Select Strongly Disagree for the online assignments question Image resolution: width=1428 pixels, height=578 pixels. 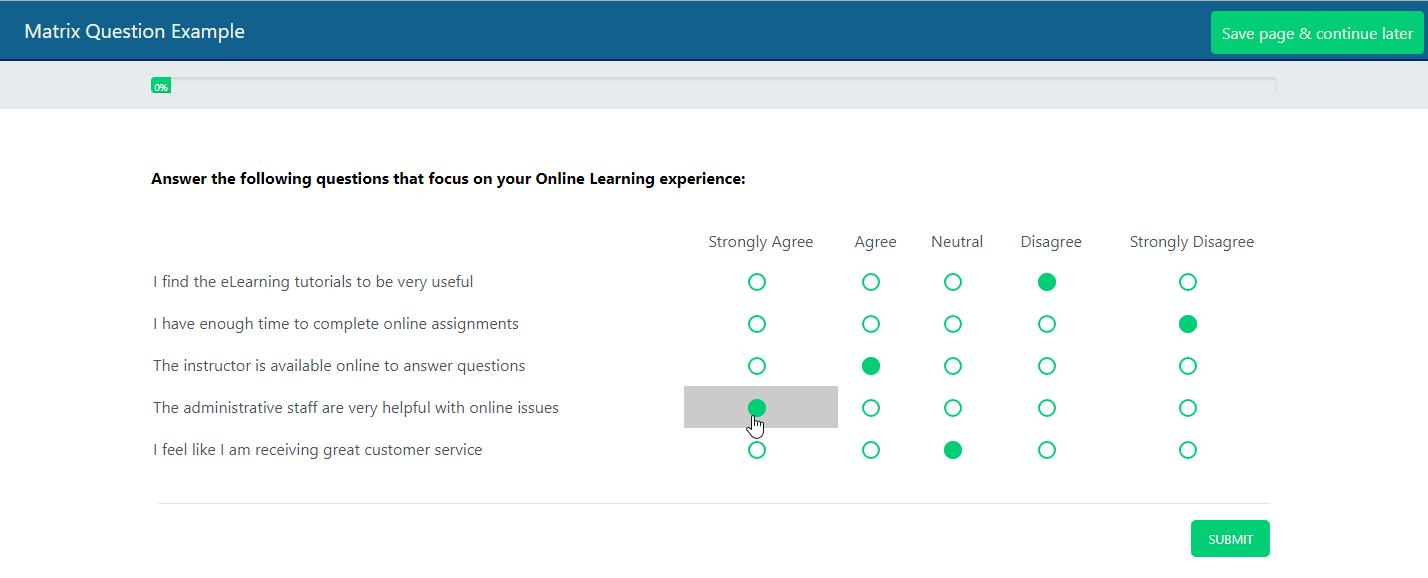pos(1188,323)
